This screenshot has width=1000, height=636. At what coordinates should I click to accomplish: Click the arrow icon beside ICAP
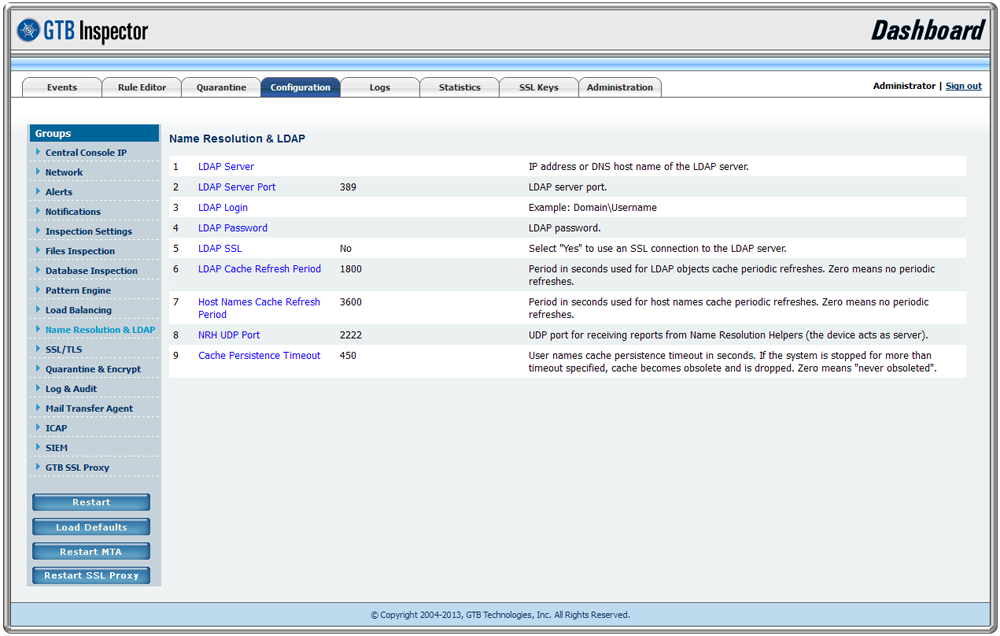coord(38,428)
